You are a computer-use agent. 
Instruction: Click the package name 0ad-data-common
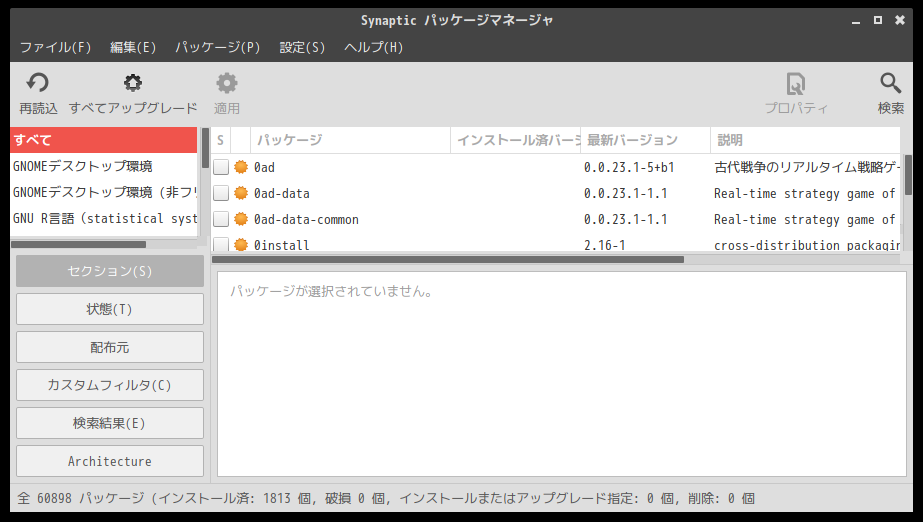(306, 219)
